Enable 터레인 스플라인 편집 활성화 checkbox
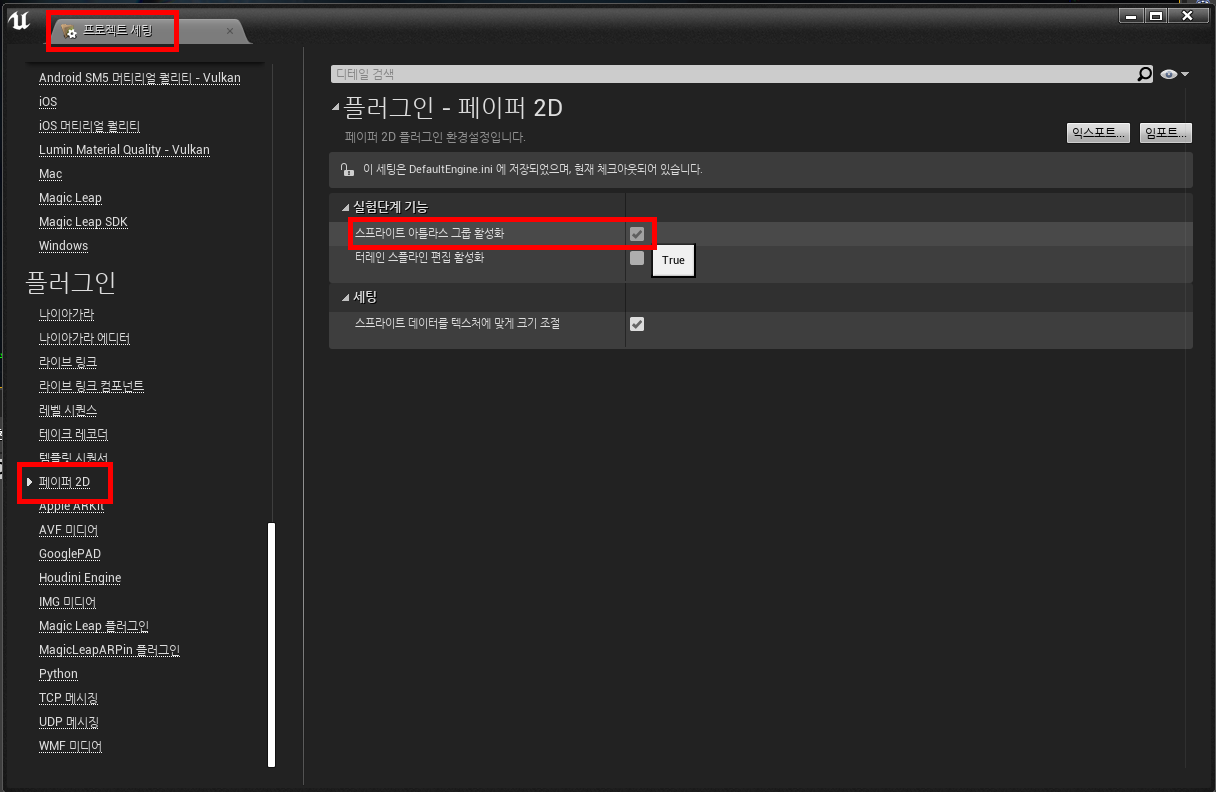Image resolution: width=1216 pixels, height=792 pixels. 637,258
